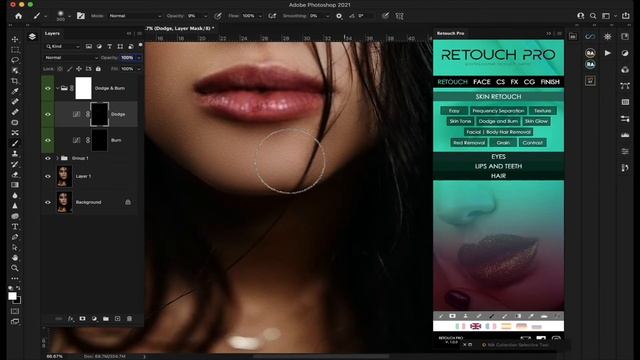The width and height of the screenshot is (640, 360).
Task: Select the Rectangular Marquee tool
Action: [x=15, y=49]
